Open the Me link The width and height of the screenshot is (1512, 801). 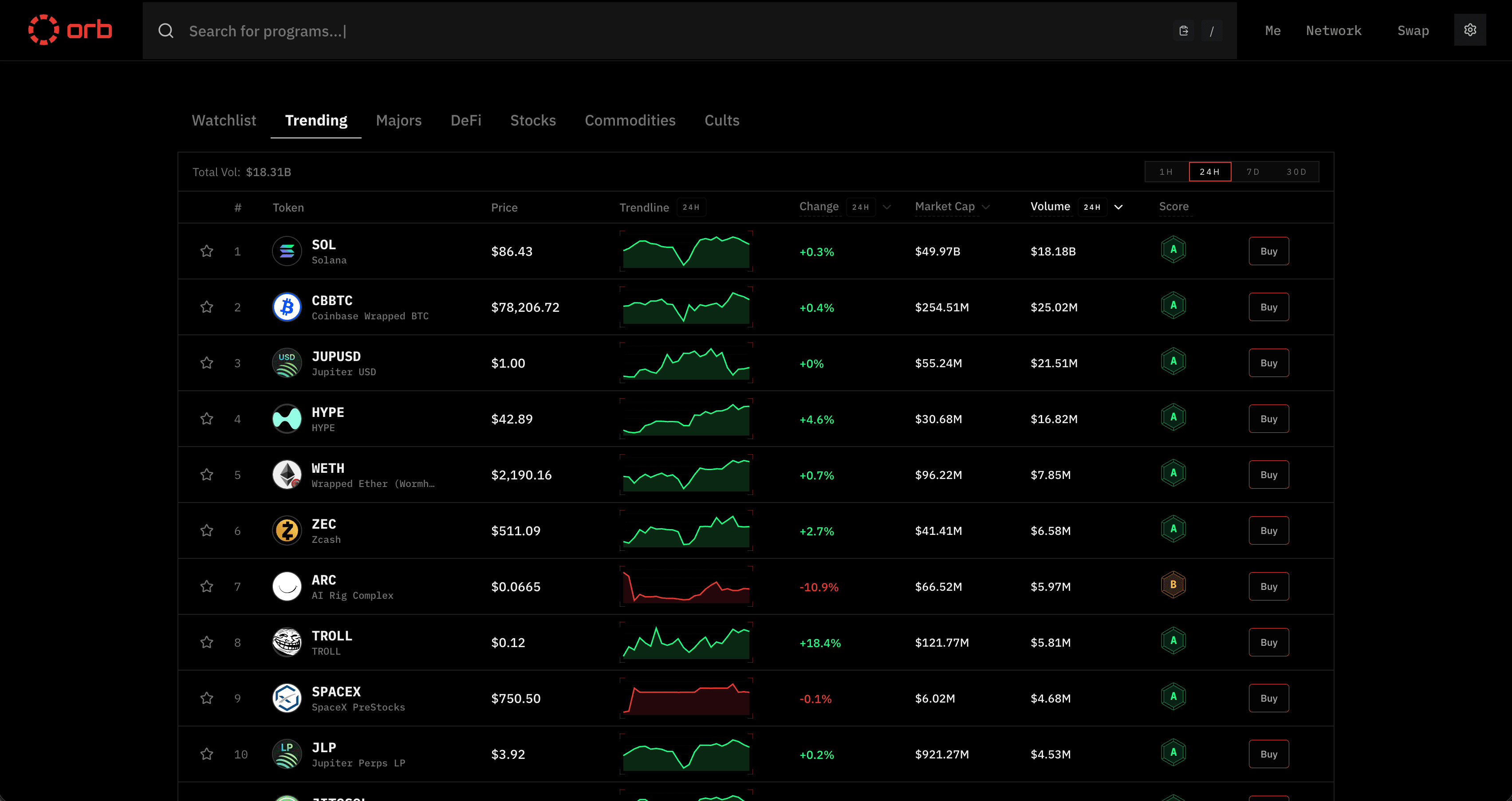tap(1273, 31)
